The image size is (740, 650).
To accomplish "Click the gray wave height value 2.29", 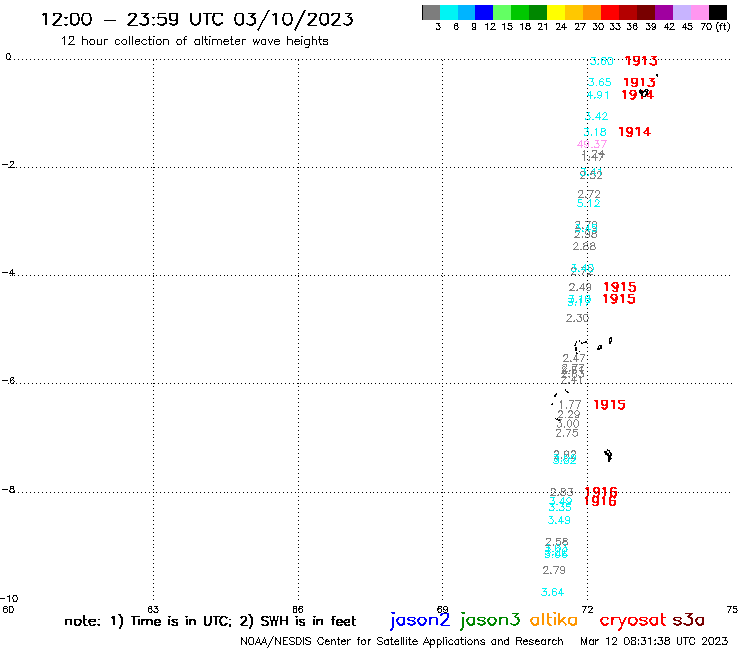I will coord(569,414).
